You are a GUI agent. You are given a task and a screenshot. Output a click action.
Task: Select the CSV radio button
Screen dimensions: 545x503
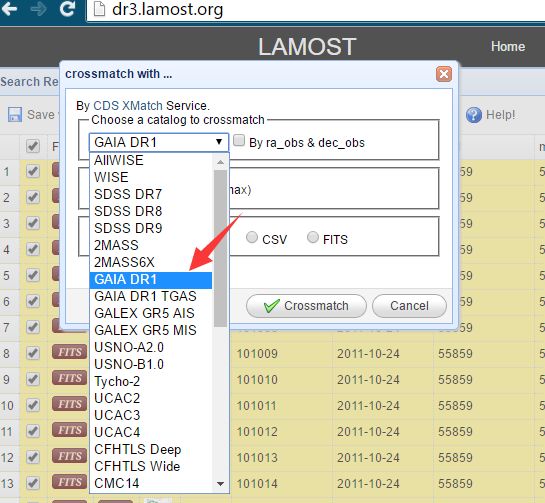pos(252,237)
